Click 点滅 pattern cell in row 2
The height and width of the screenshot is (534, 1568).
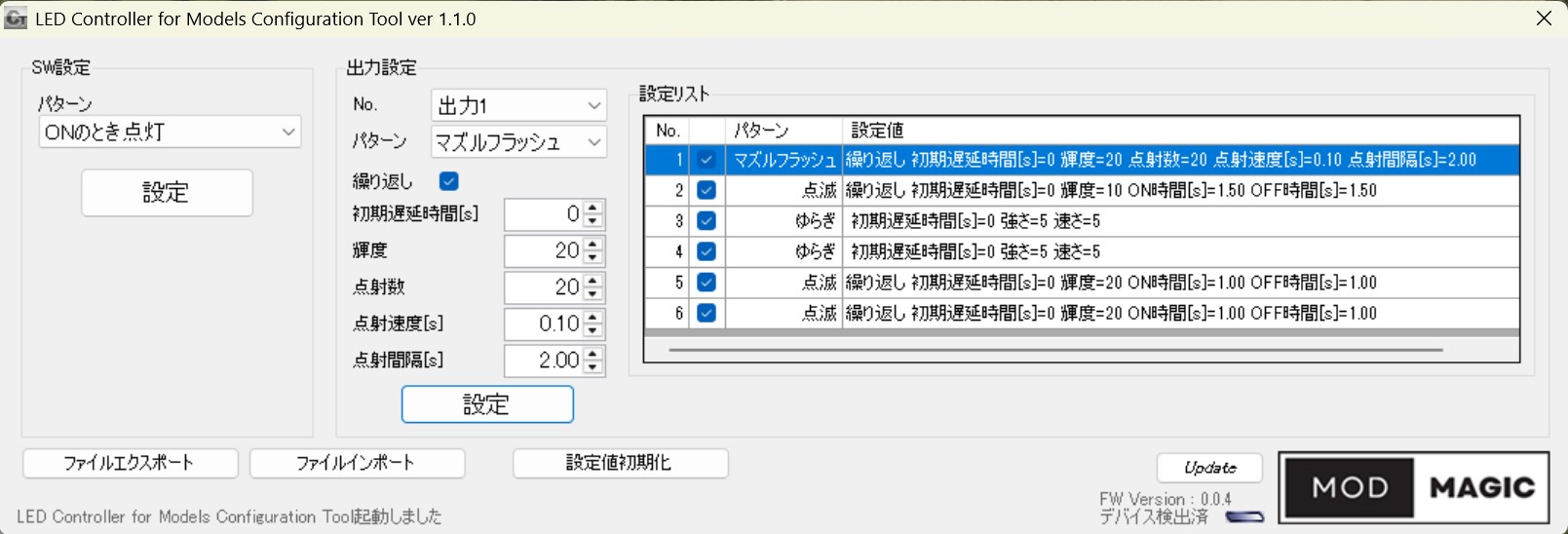pos(784,190)
